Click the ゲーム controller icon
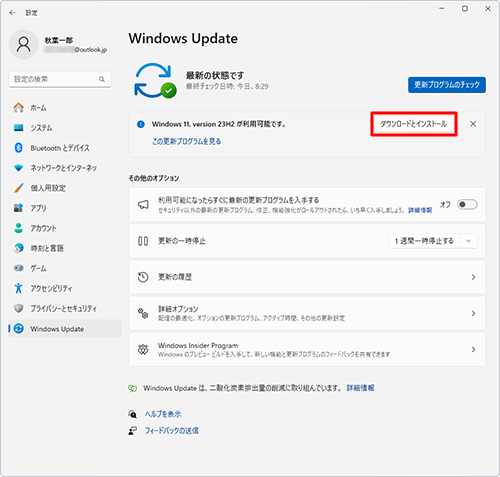This screenshot has height=477, width=500. pyautogui.click(x=19, y=268)
